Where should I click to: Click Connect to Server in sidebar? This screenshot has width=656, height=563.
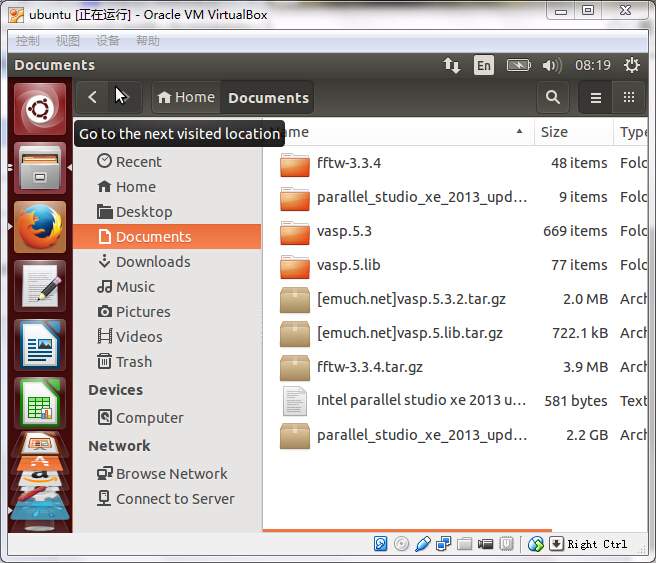point(167,499)
